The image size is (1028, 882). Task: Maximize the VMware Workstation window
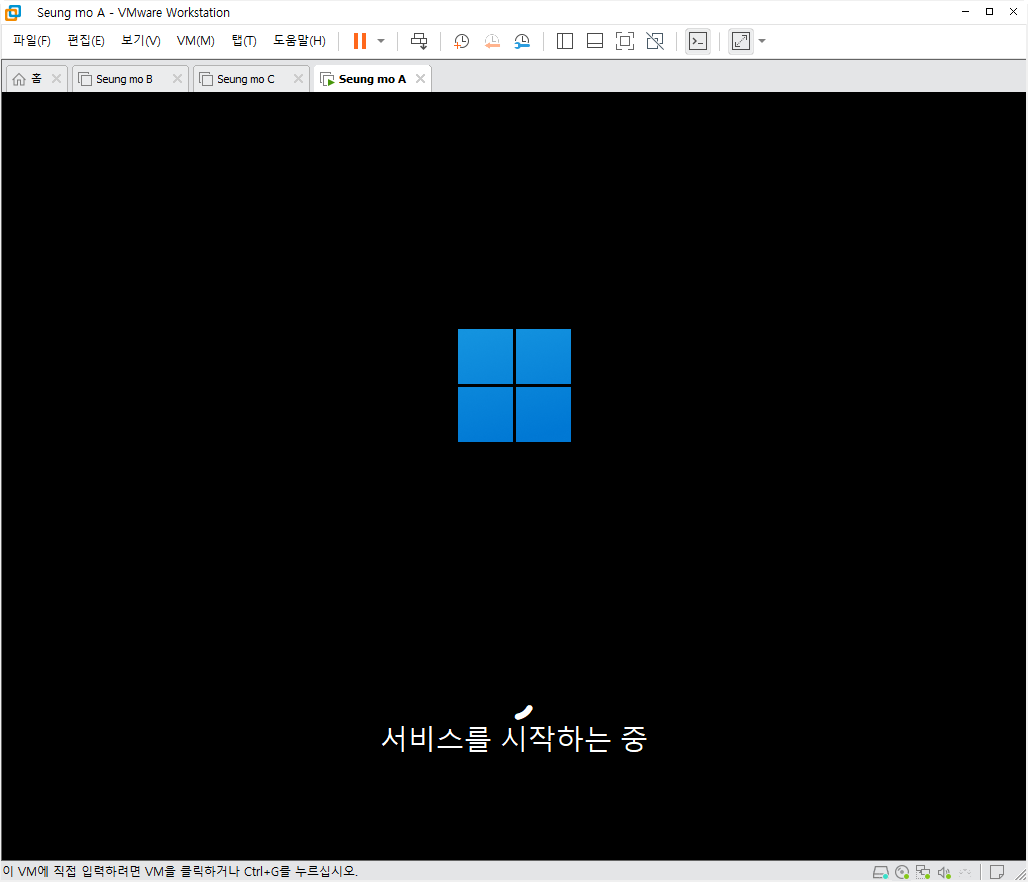[x=989, y=12]
